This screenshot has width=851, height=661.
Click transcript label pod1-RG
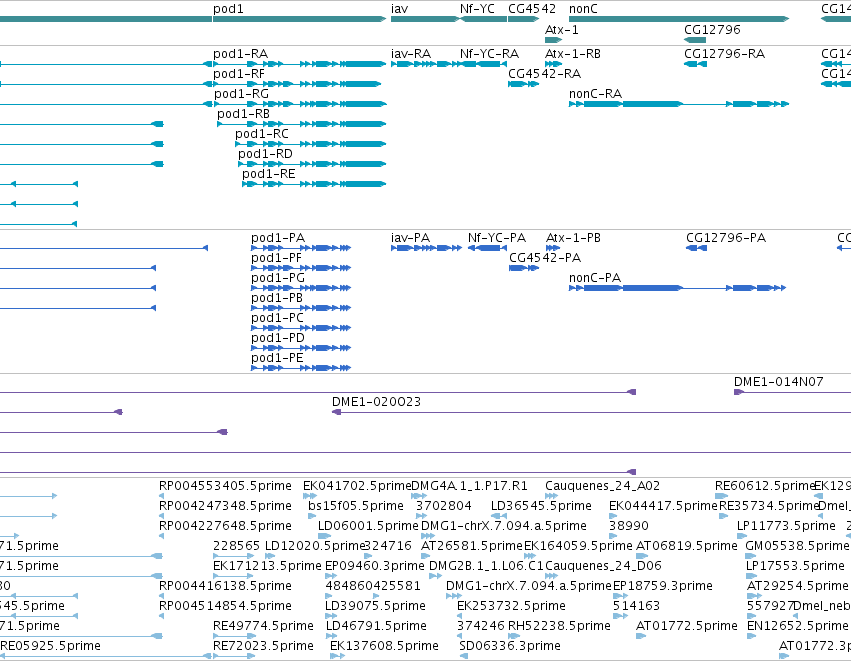point(242,94)
